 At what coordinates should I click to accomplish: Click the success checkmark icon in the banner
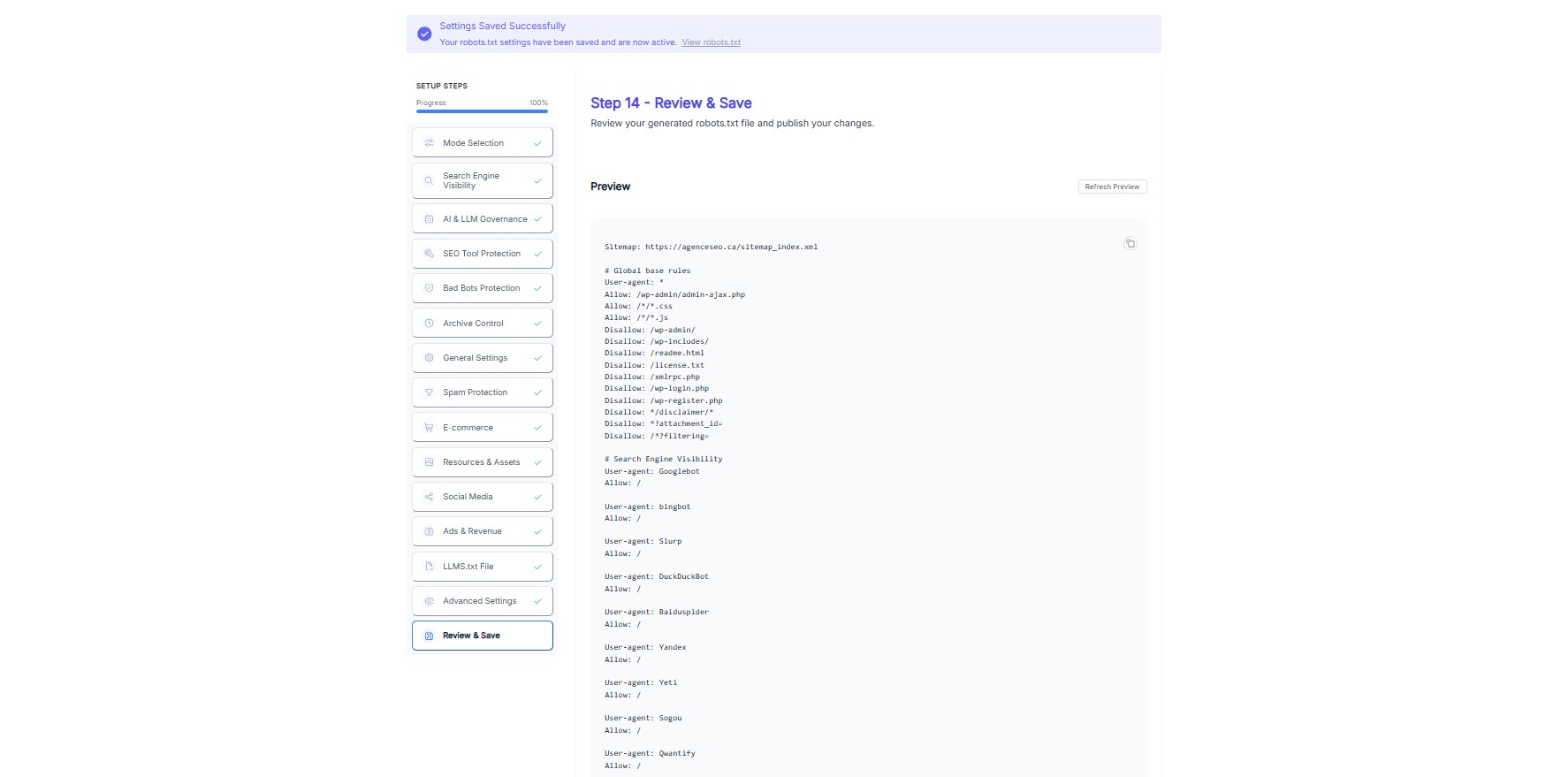pyautogui.click(x=424, y=34)
